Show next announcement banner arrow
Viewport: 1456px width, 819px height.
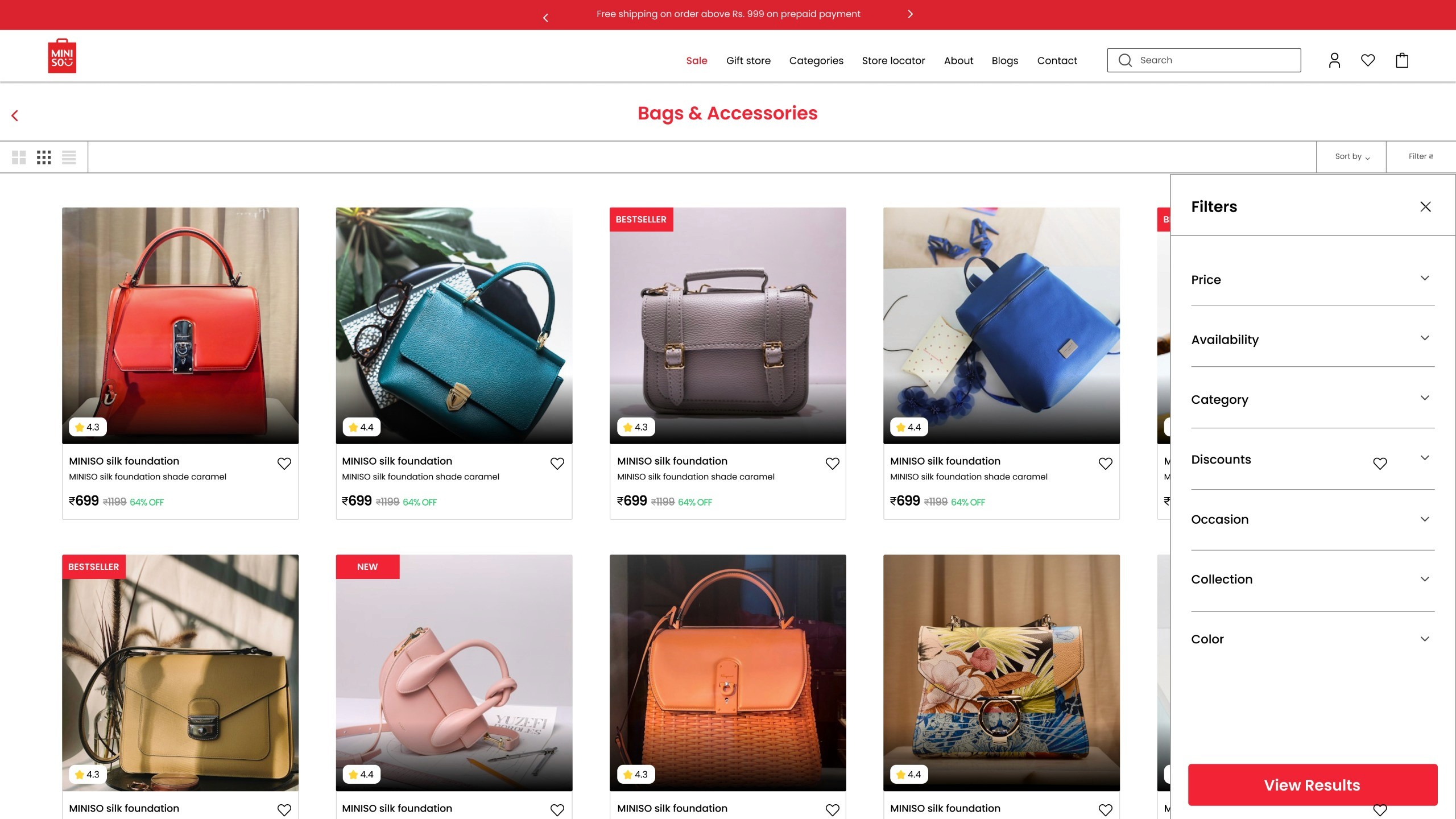(910, 14)
